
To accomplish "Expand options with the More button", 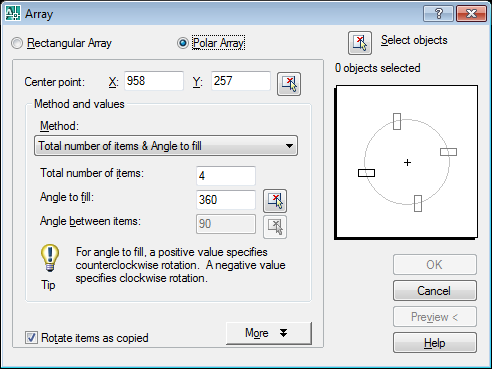I will click(269, 333).
